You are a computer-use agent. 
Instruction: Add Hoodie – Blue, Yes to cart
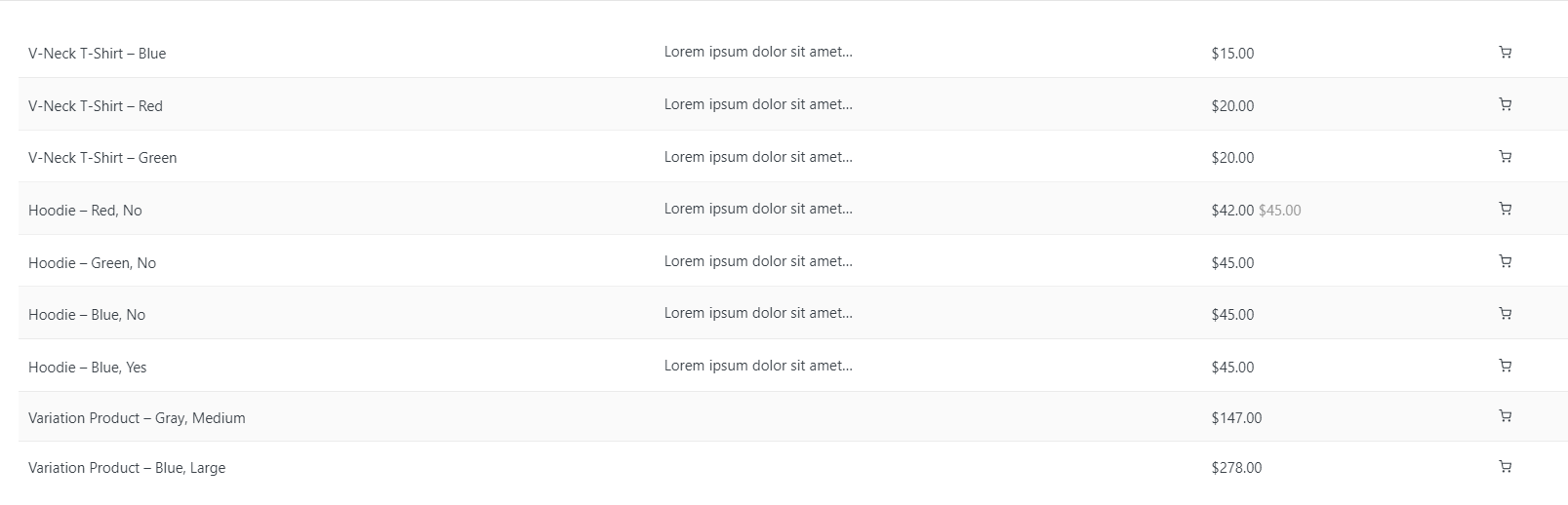click(x=1505, y=366)
